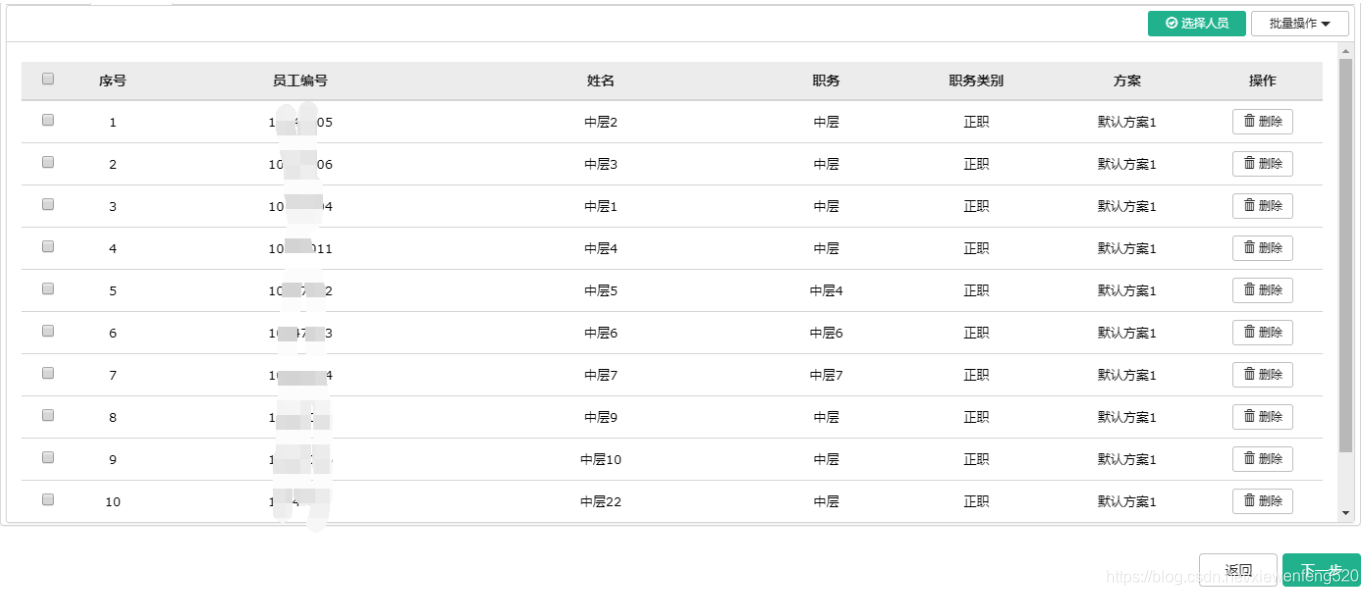Screen dimensions: 1369x595
Task: Check the box for row 8 中层9
Action: pyautogui.click(x=48, y=415)
